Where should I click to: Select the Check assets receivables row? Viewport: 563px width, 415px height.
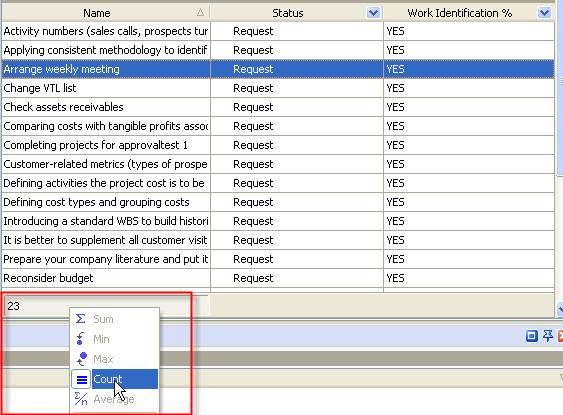[278, 107]
